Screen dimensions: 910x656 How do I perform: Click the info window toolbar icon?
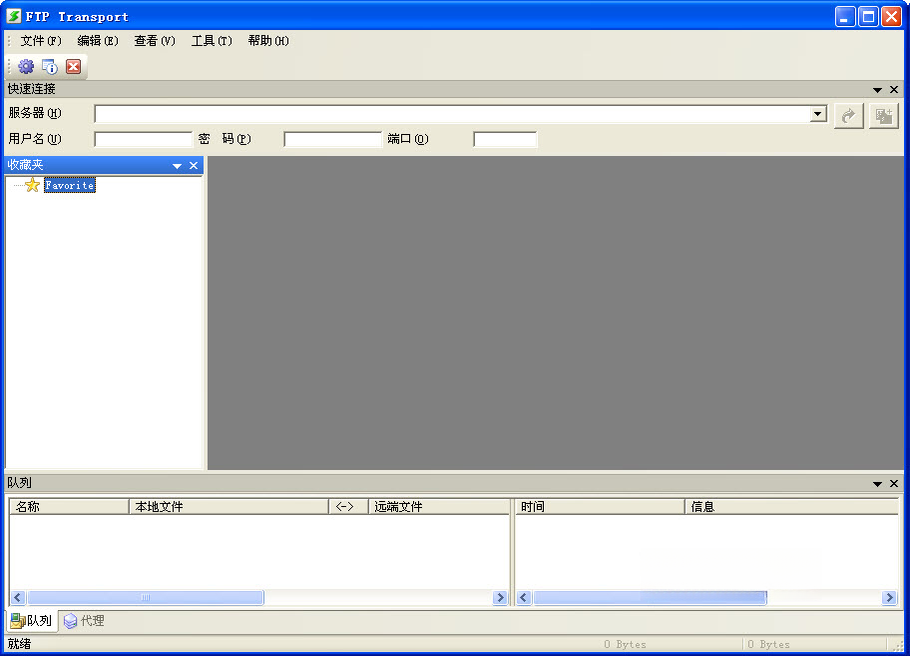[50, 67]
